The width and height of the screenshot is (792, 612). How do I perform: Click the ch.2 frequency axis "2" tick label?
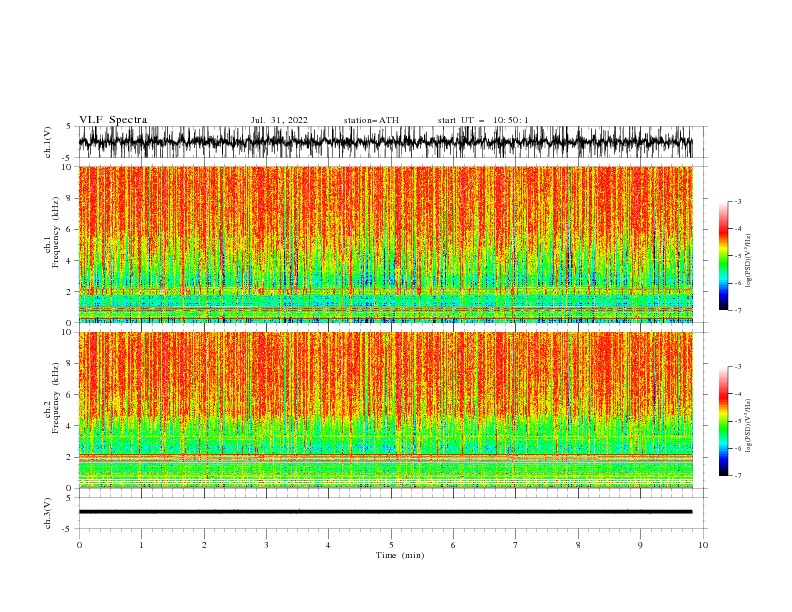coord(70,457)
